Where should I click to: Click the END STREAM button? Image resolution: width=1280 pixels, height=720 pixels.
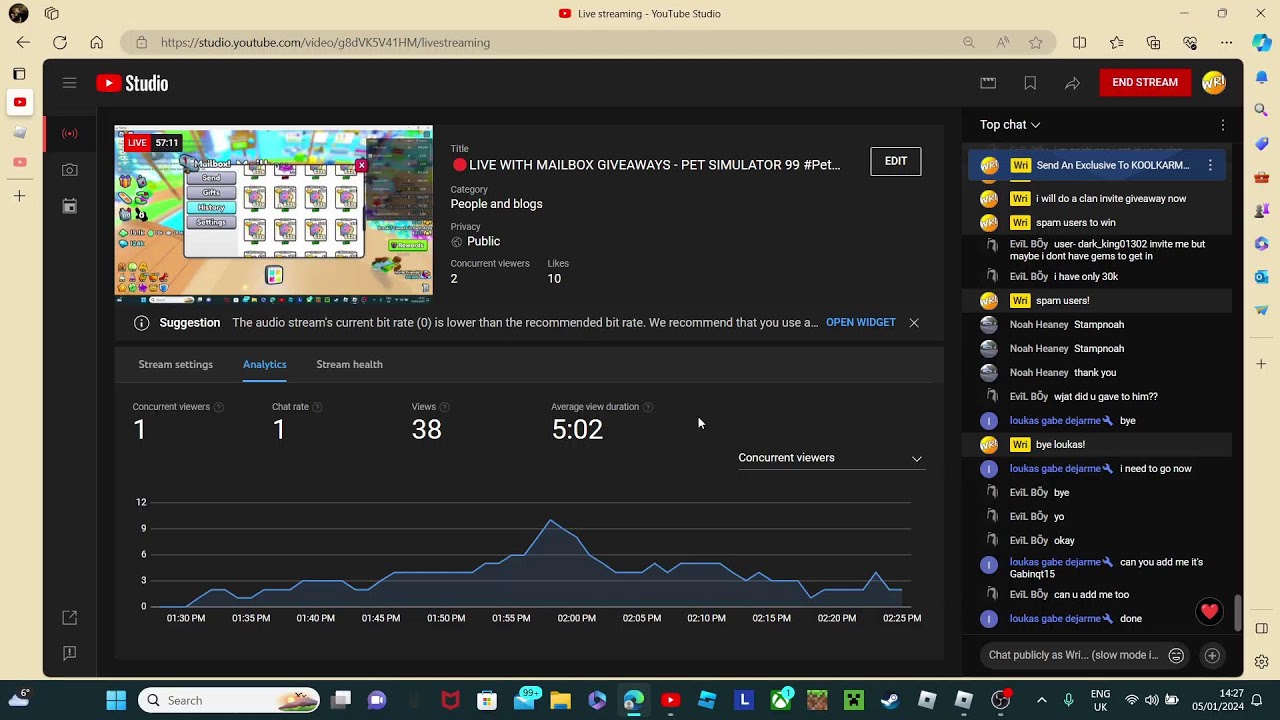1145,83
